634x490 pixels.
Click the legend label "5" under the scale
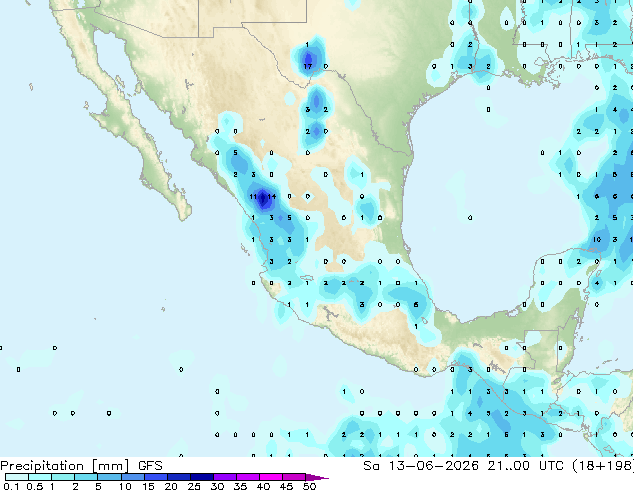[x=98, y=486]
